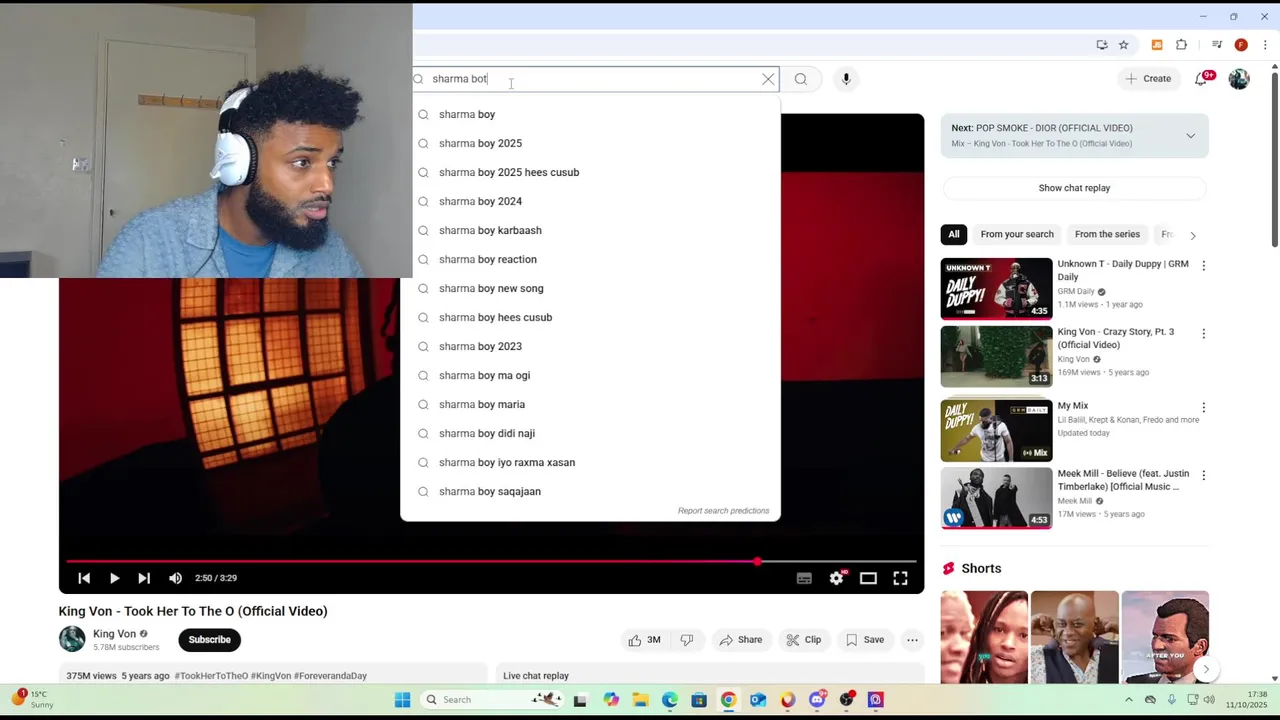Mute the video volume speaker icon

click(x=175, y=578)
